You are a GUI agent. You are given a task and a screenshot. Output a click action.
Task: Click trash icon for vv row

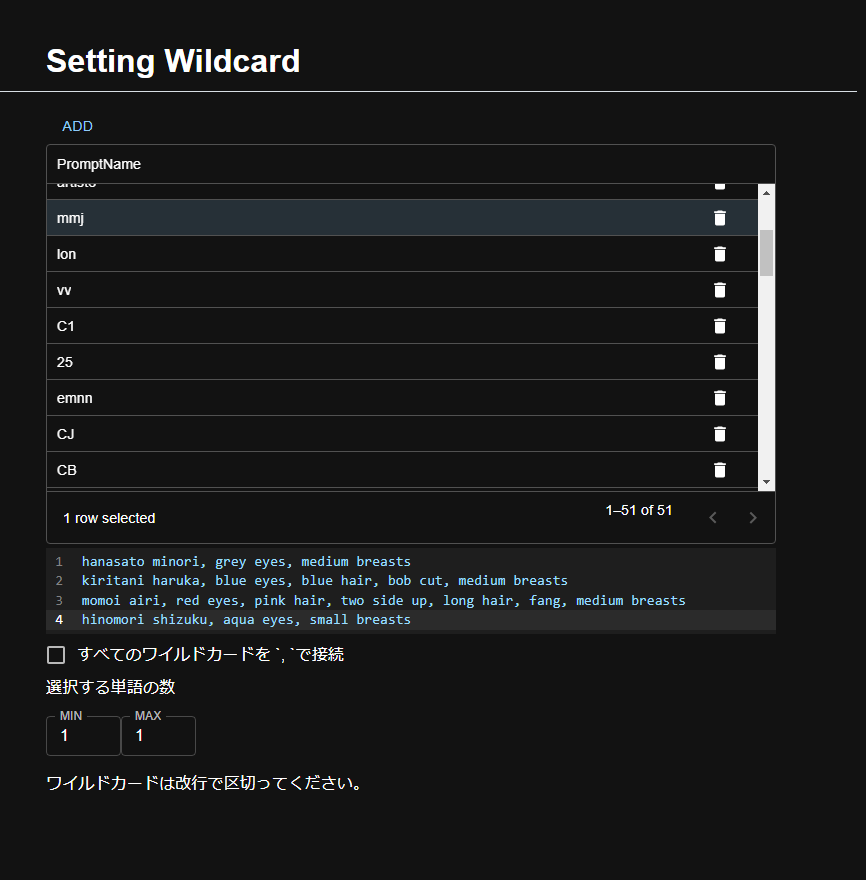click(x=719, y=290)
